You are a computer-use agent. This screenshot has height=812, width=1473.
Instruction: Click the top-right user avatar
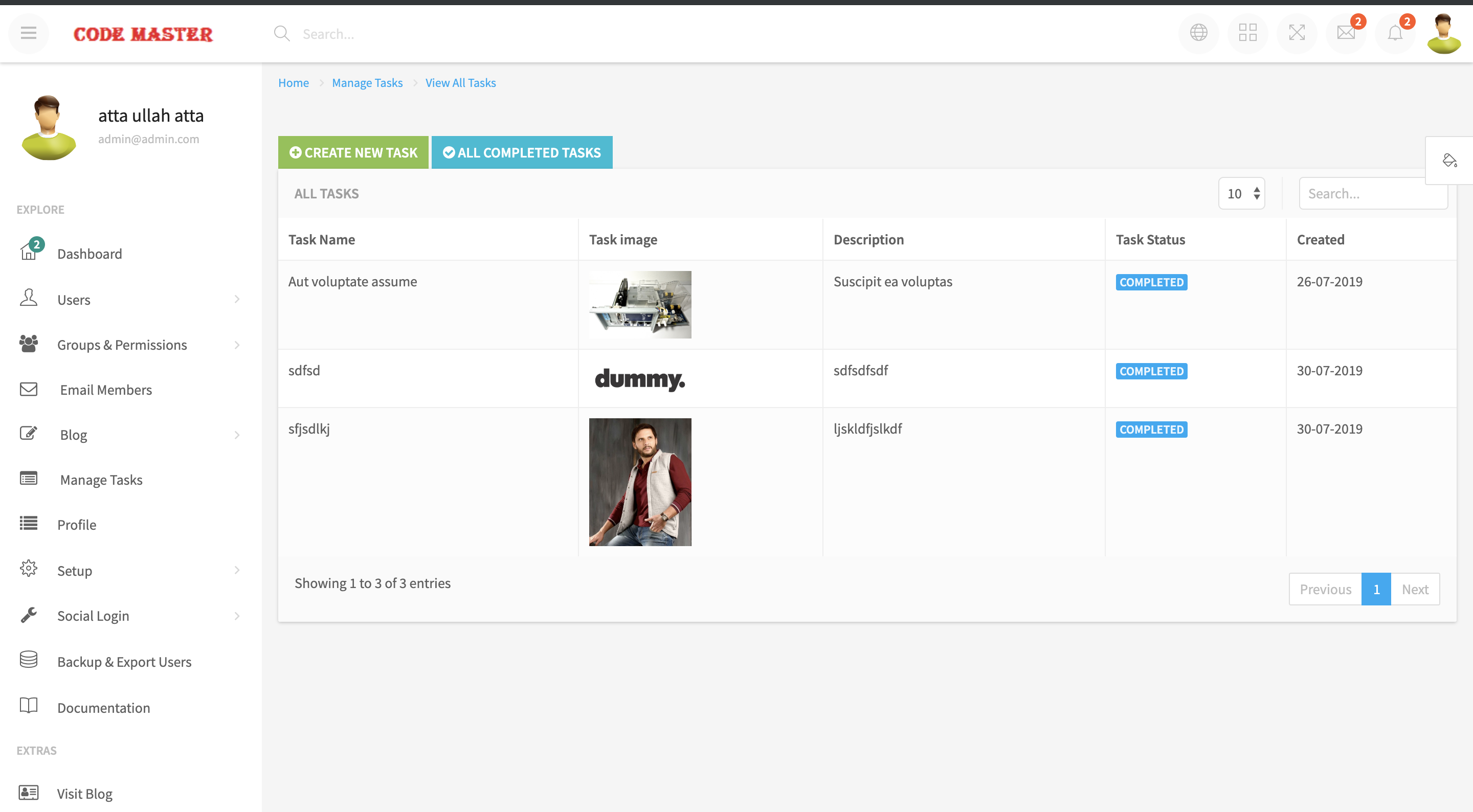[x=1443, y=33]
